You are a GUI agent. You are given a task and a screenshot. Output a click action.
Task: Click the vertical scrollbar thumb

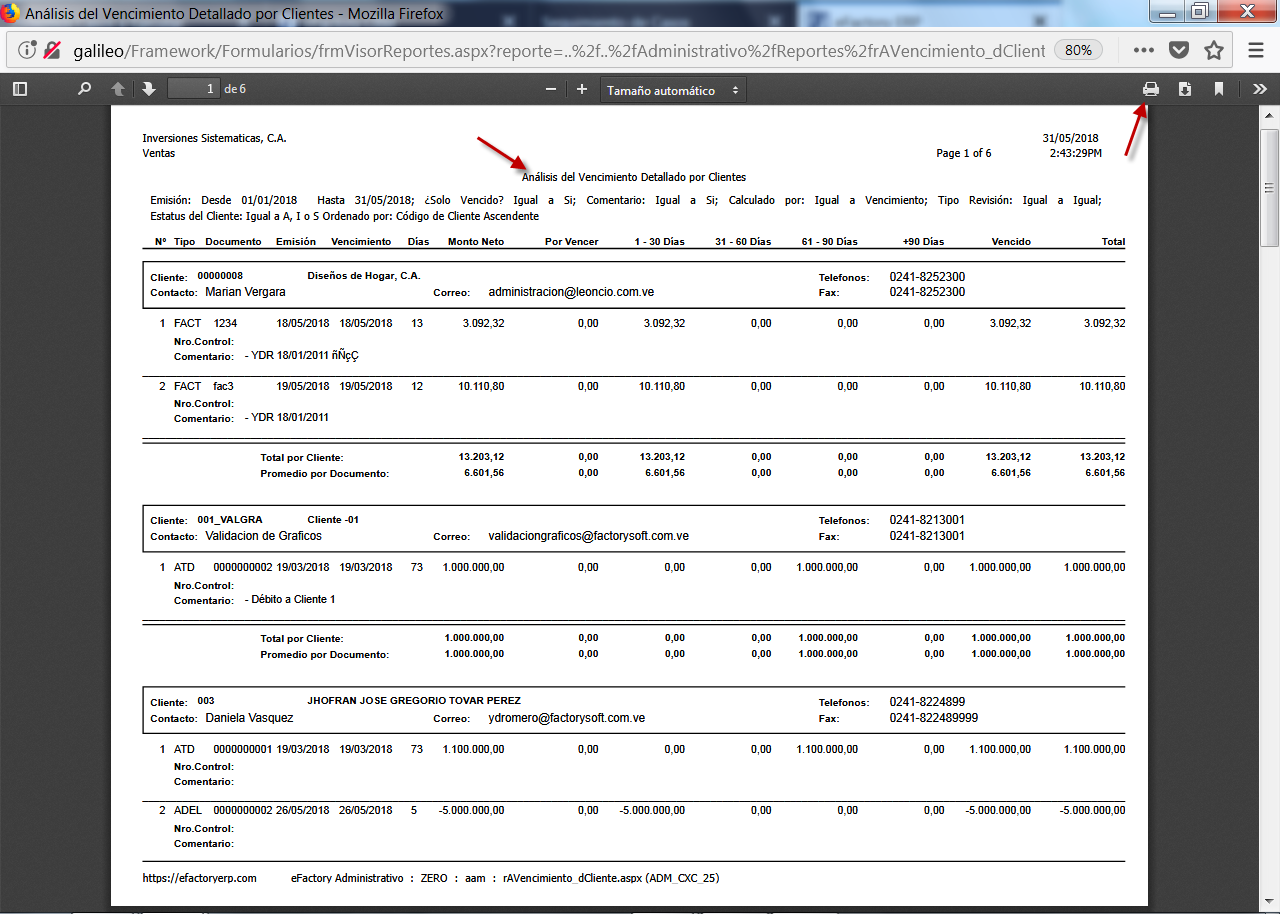[1270, 187]
